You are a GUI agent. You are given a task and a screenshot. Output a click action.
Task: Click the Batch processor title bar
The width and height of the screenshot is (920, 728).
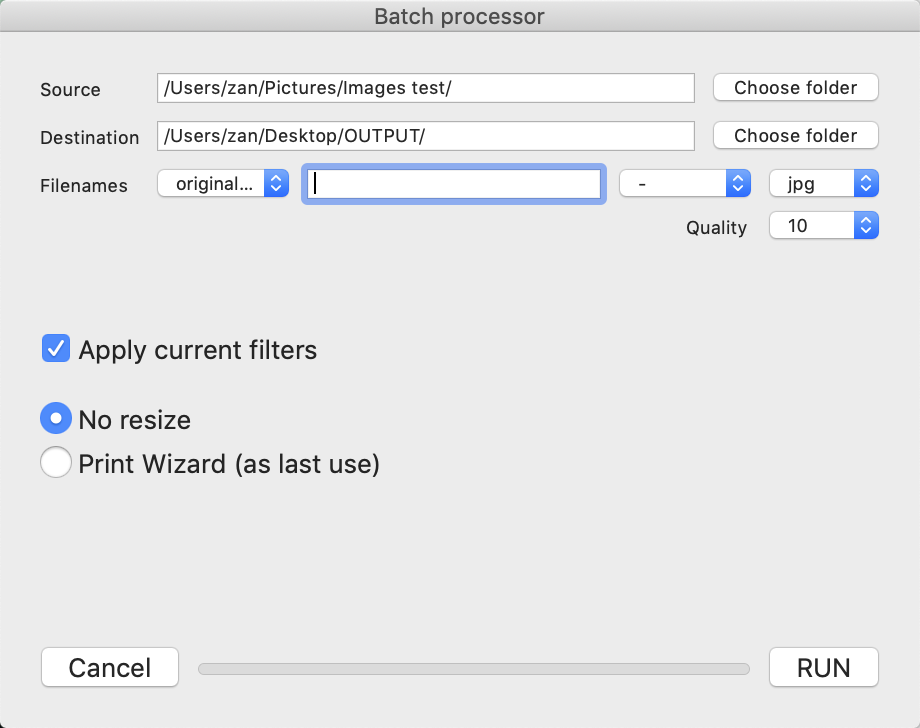pos(459,16)
